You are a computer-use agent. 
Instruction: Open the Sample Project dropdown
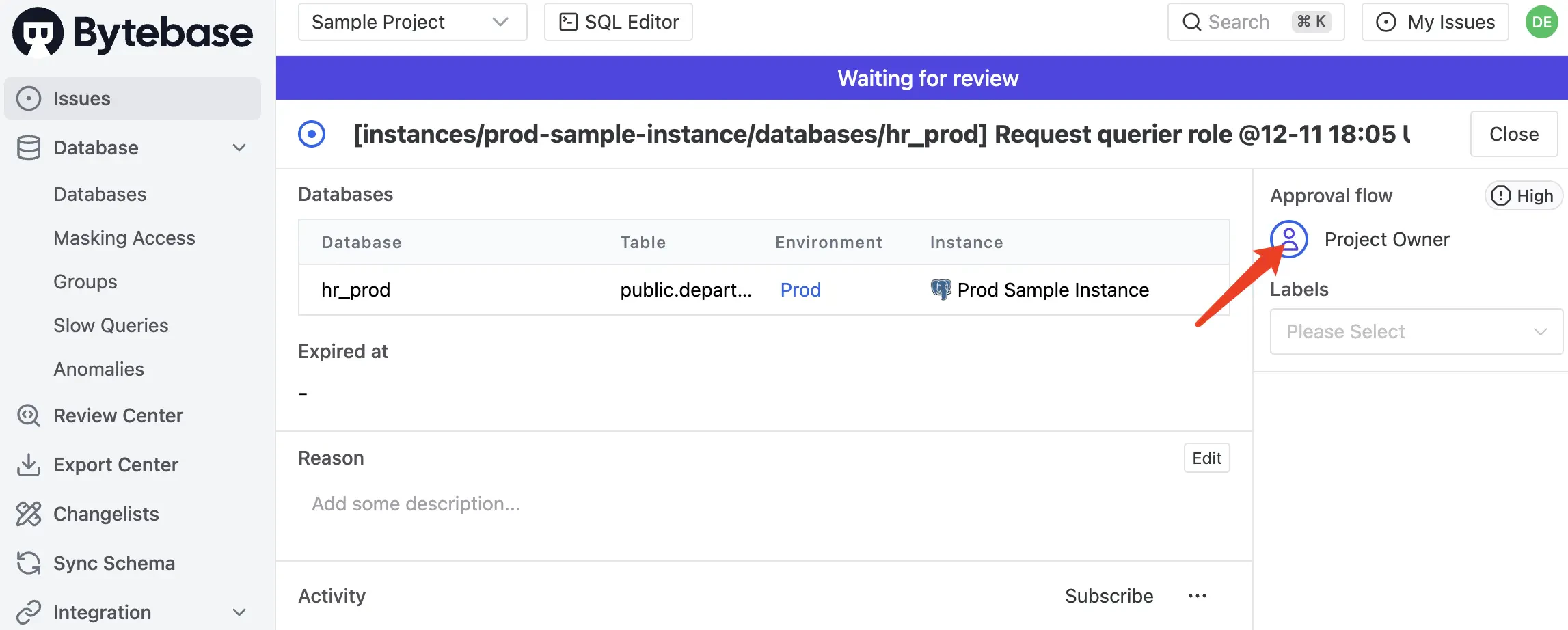tap(412, 22)
